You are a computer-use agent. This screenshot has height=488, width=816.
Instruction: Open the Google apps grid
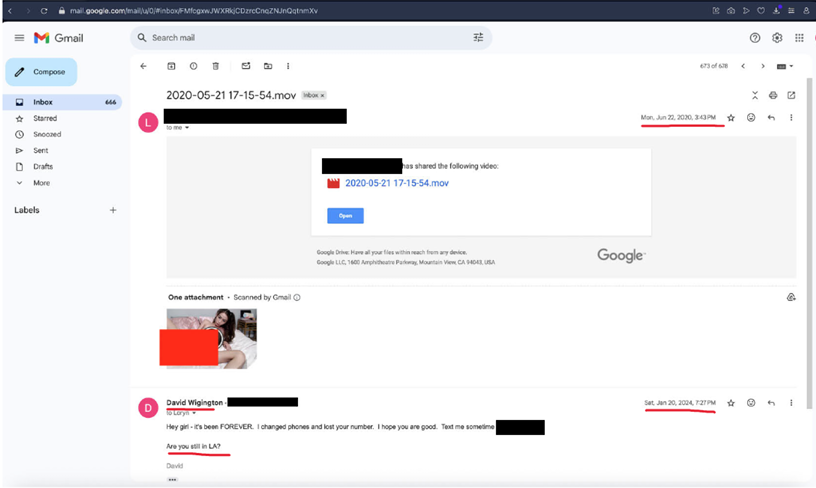coord(799,37)
